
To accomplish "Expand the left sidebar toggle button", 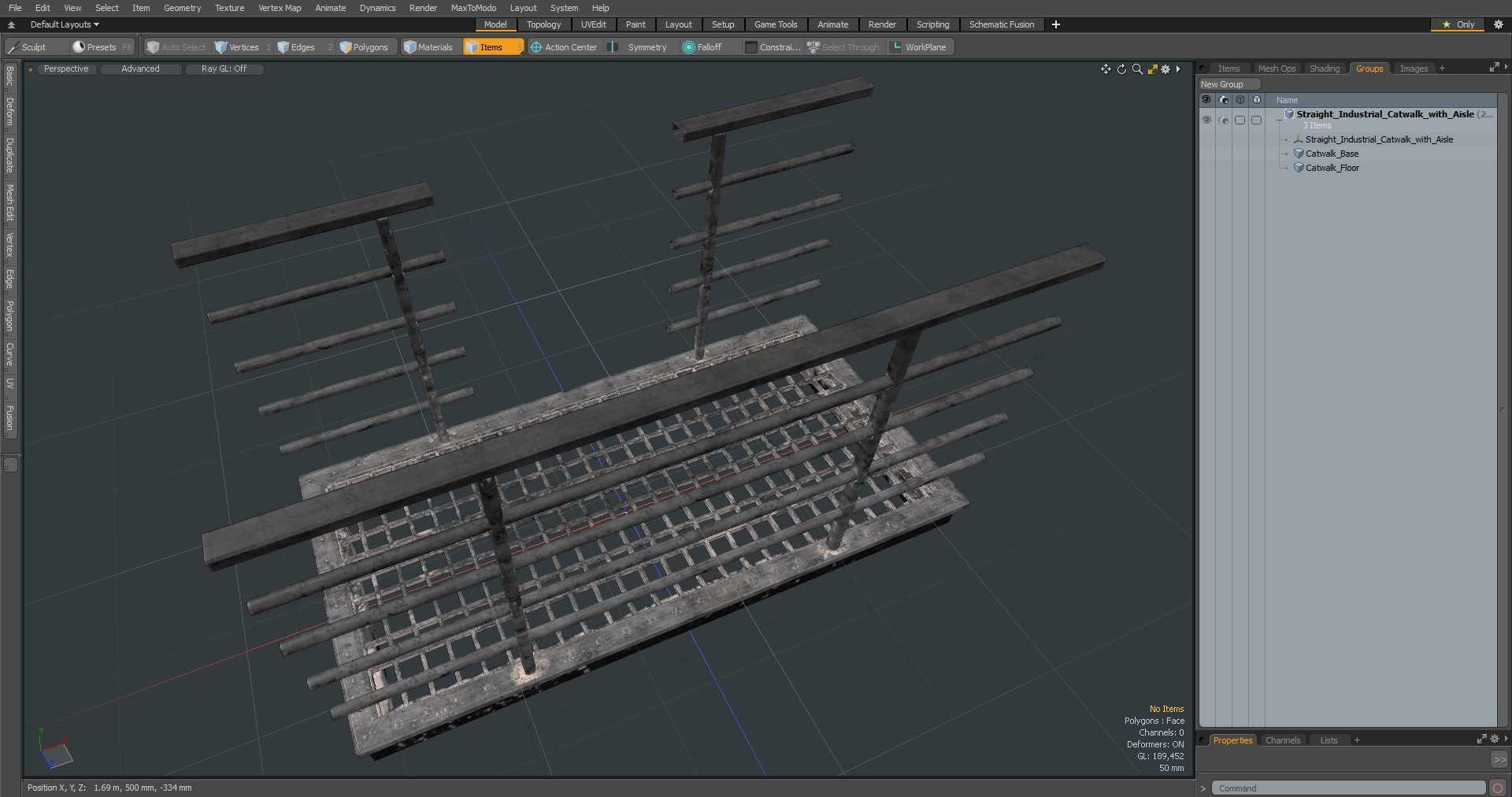I will pyautogui.click(x=10, y=465).
